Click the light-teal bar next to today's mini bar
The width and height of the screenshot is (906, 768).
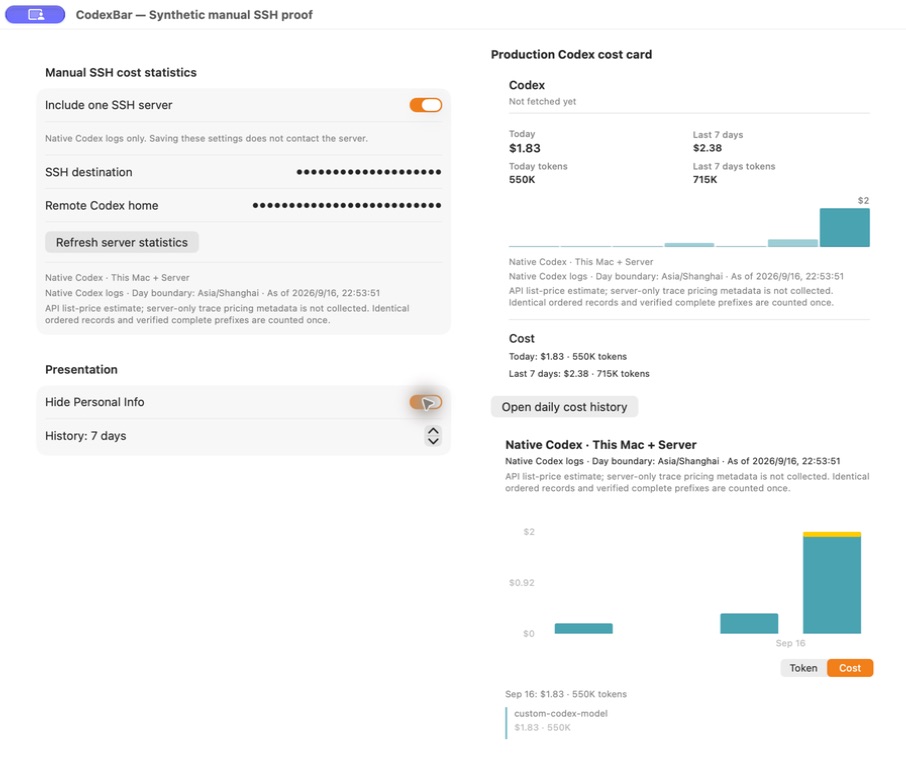tap(793, 243)
